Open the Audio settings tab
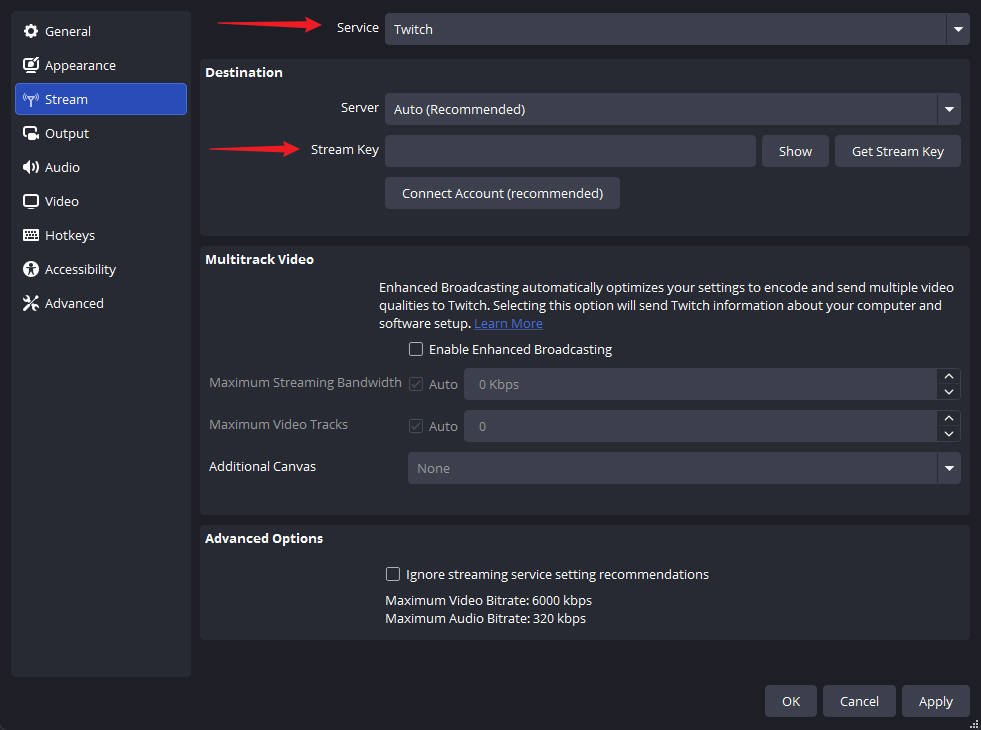 [101, 167]
